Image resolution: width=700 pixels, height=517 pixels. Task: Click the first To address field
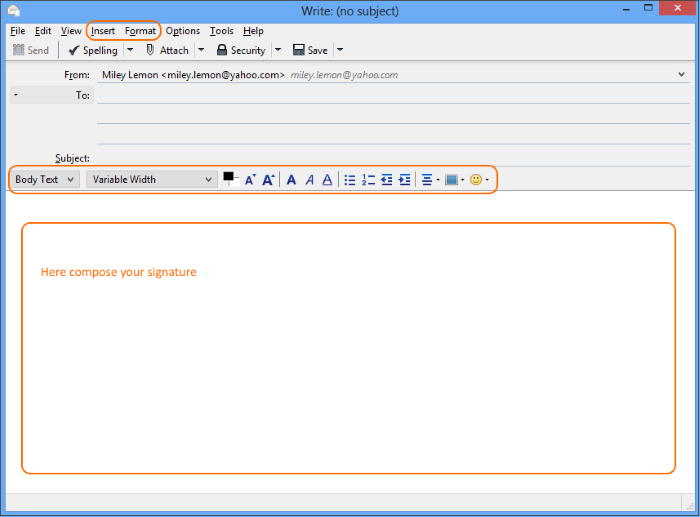[393, 95]
